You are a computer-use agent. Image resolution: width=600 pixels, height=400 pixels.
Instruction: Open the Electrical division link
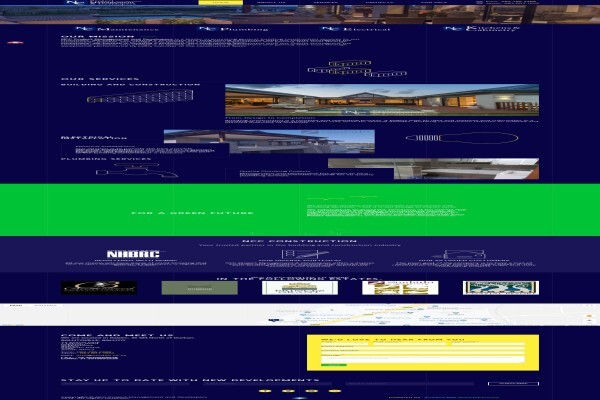click(x=355, y=29)
